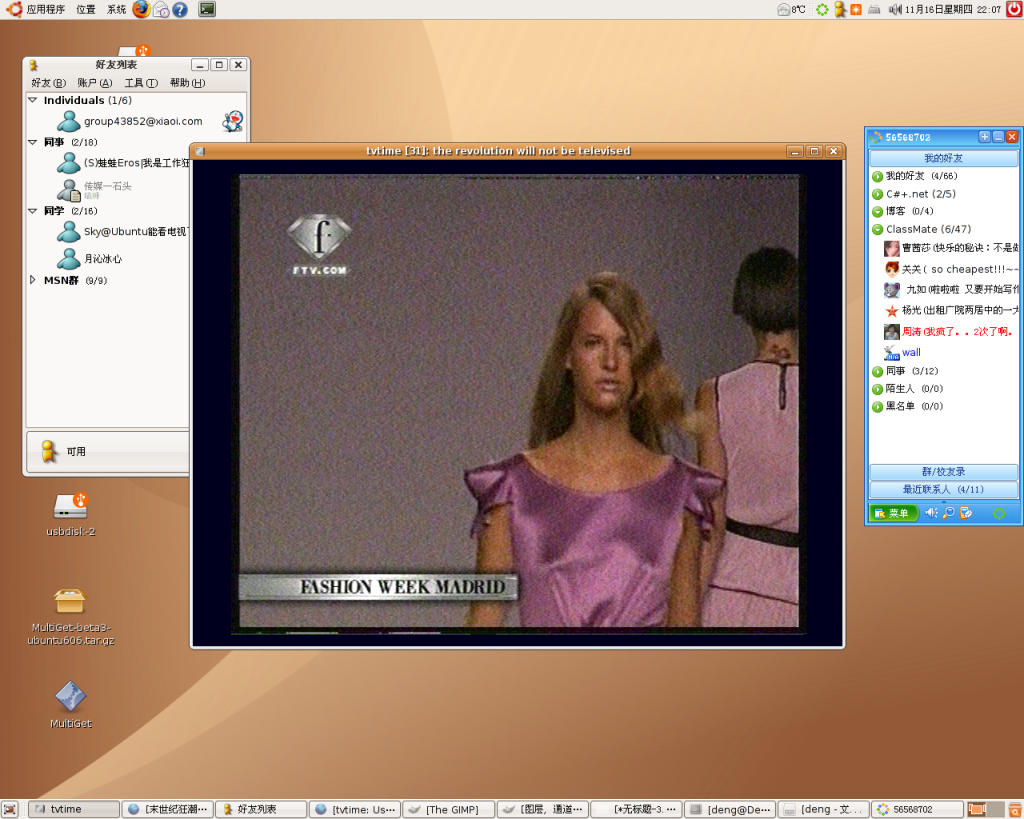Image resolution: width=1024 pixels, height=819 pixels.
Task: Click the orange update notifier tray icon
Action: (856, 9)
